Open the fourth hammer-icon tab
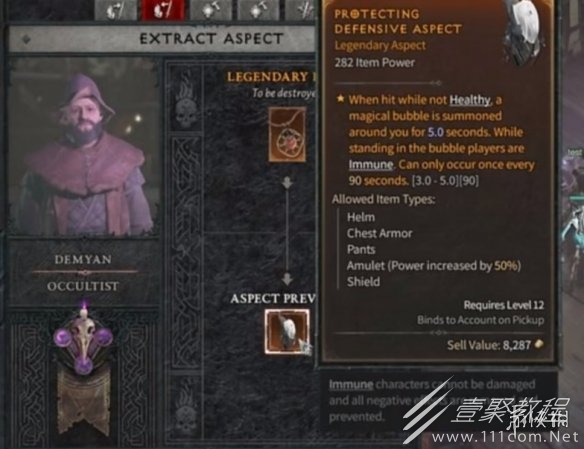This screenshot has height=449, width=584. 258,10
